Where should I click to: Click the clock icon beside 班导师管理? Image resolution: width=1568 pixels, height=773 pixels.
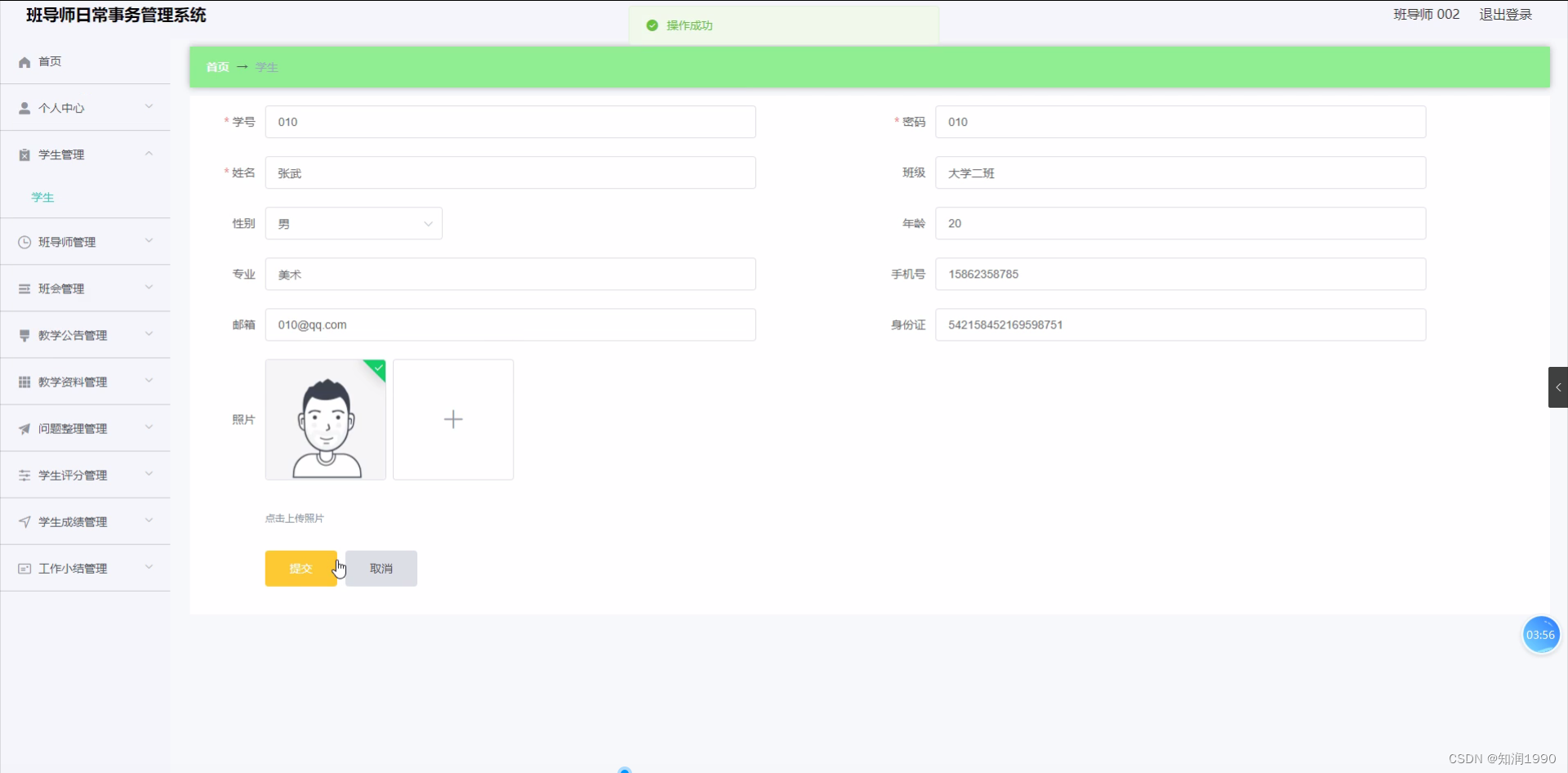24,241
